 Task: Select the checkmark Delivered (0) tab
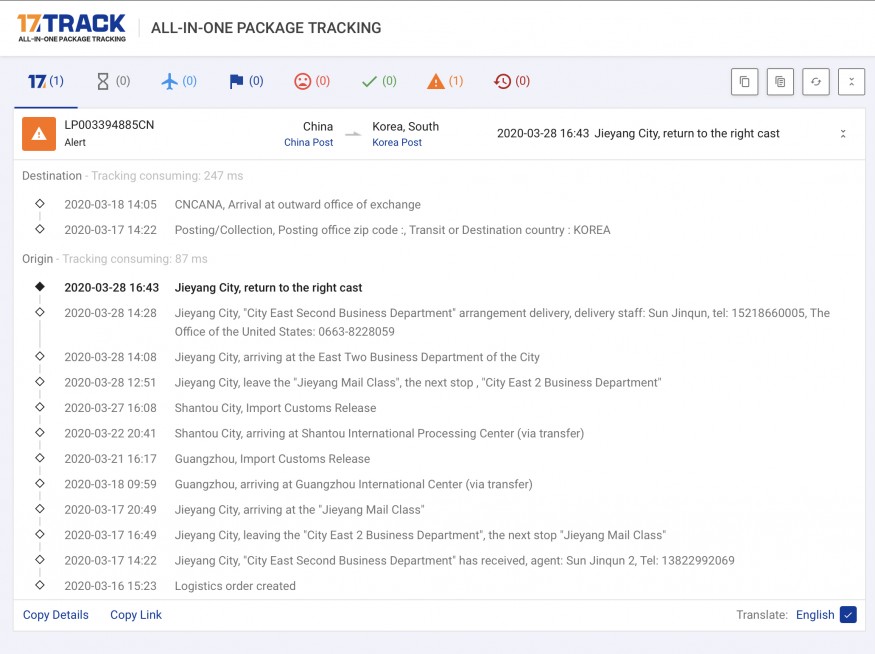[379, 81]
